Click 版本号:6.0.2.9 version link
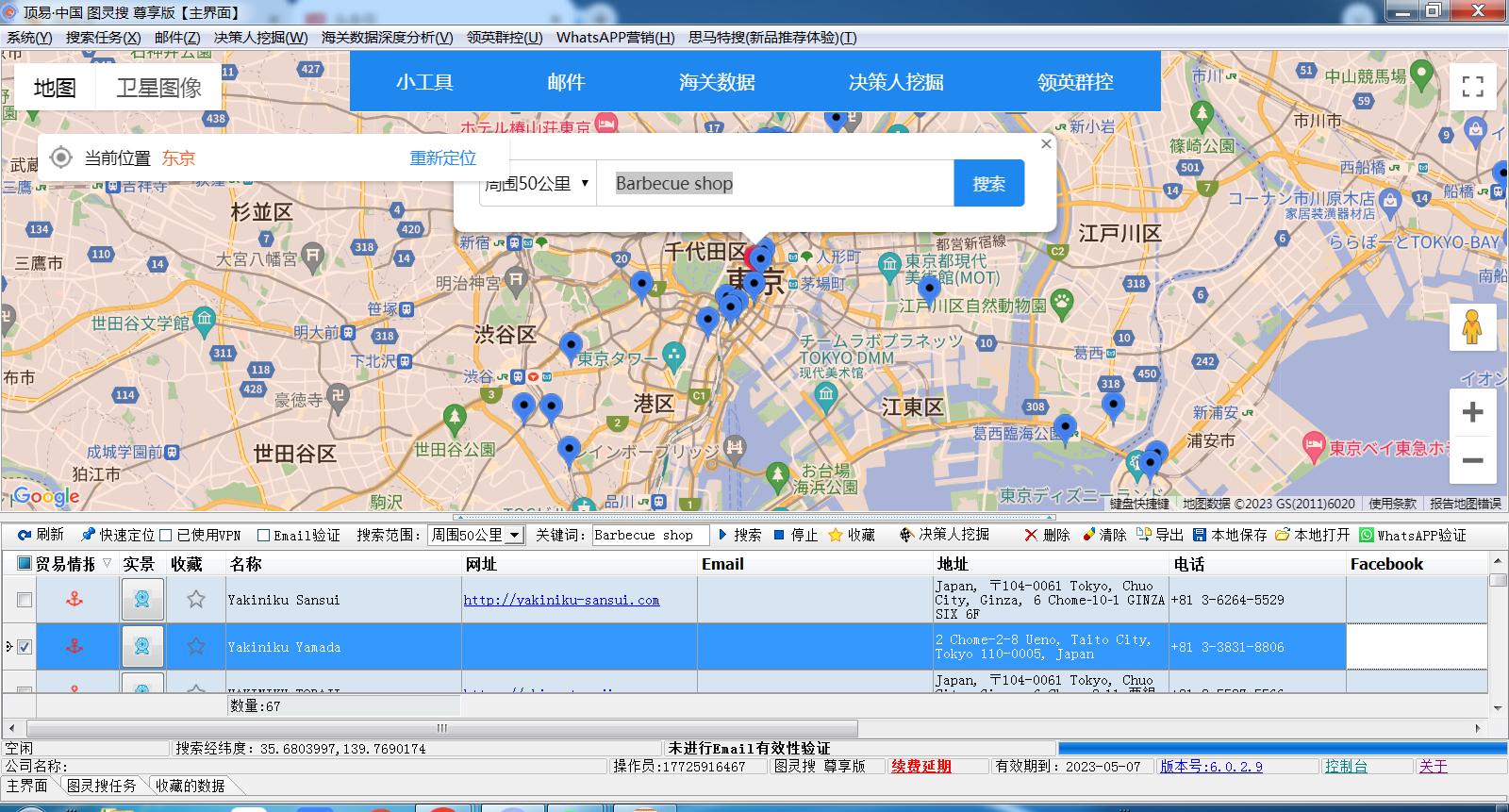The height and width of the screenshot is (812, 1509). (x=1211, y=767)
